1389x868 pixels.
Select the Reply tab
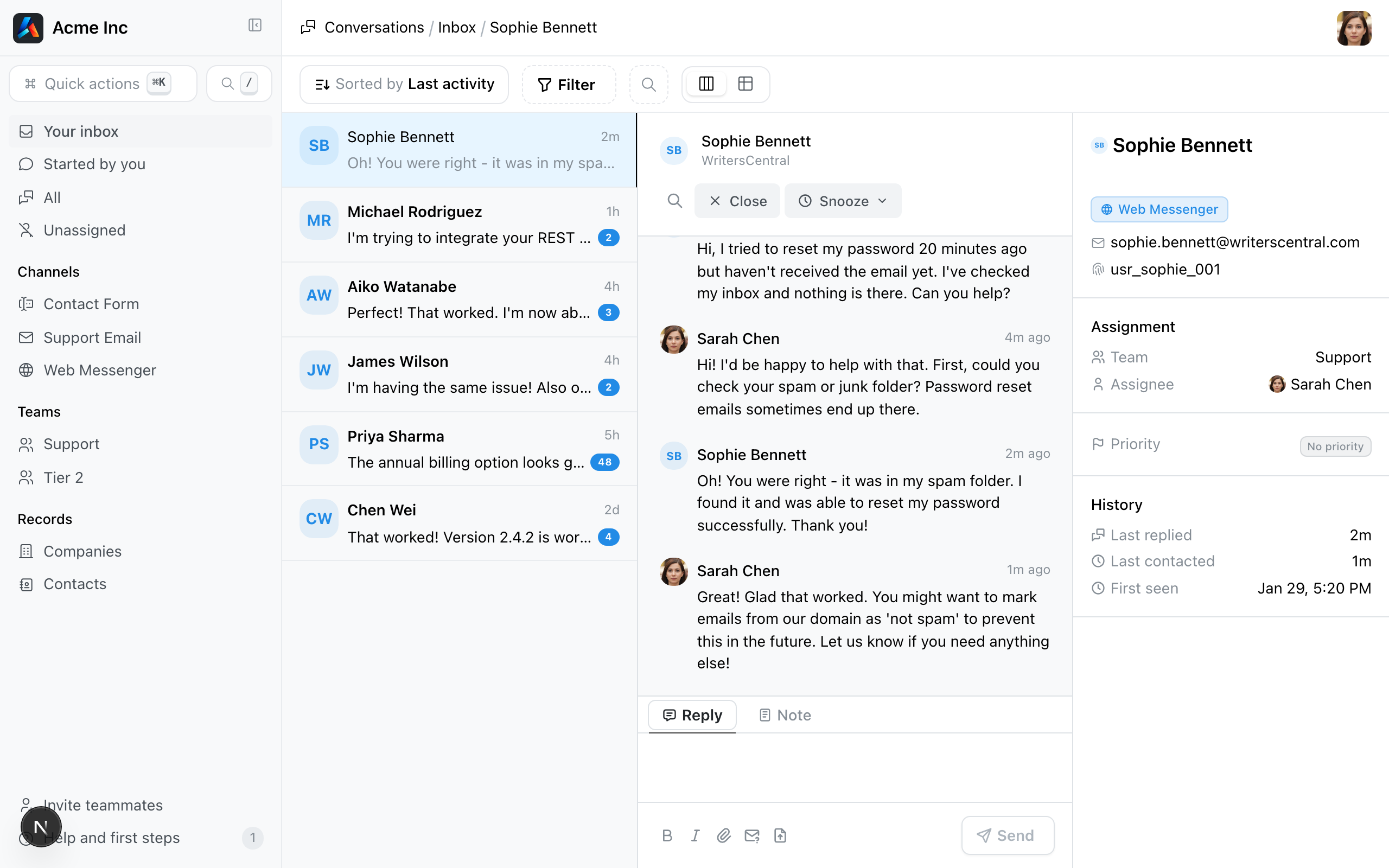point(692,716)
